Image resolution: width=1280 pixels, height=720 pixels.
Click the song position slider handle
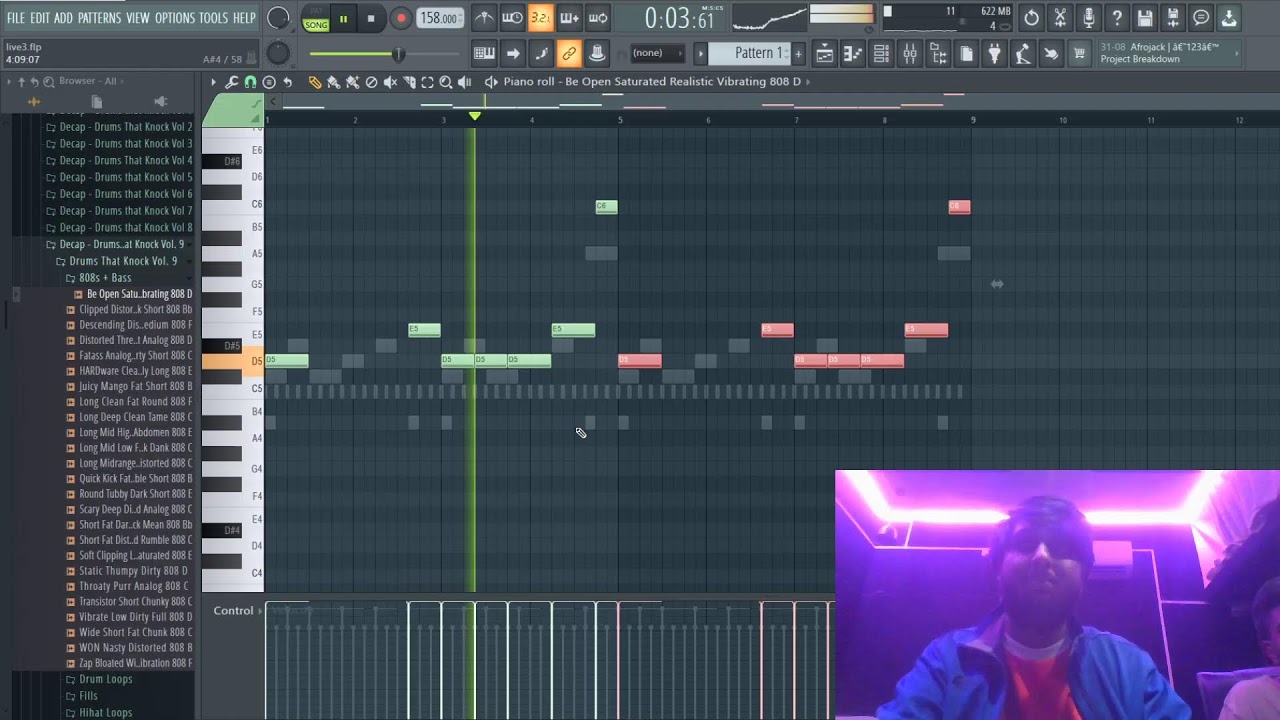(x=398, y=53)
